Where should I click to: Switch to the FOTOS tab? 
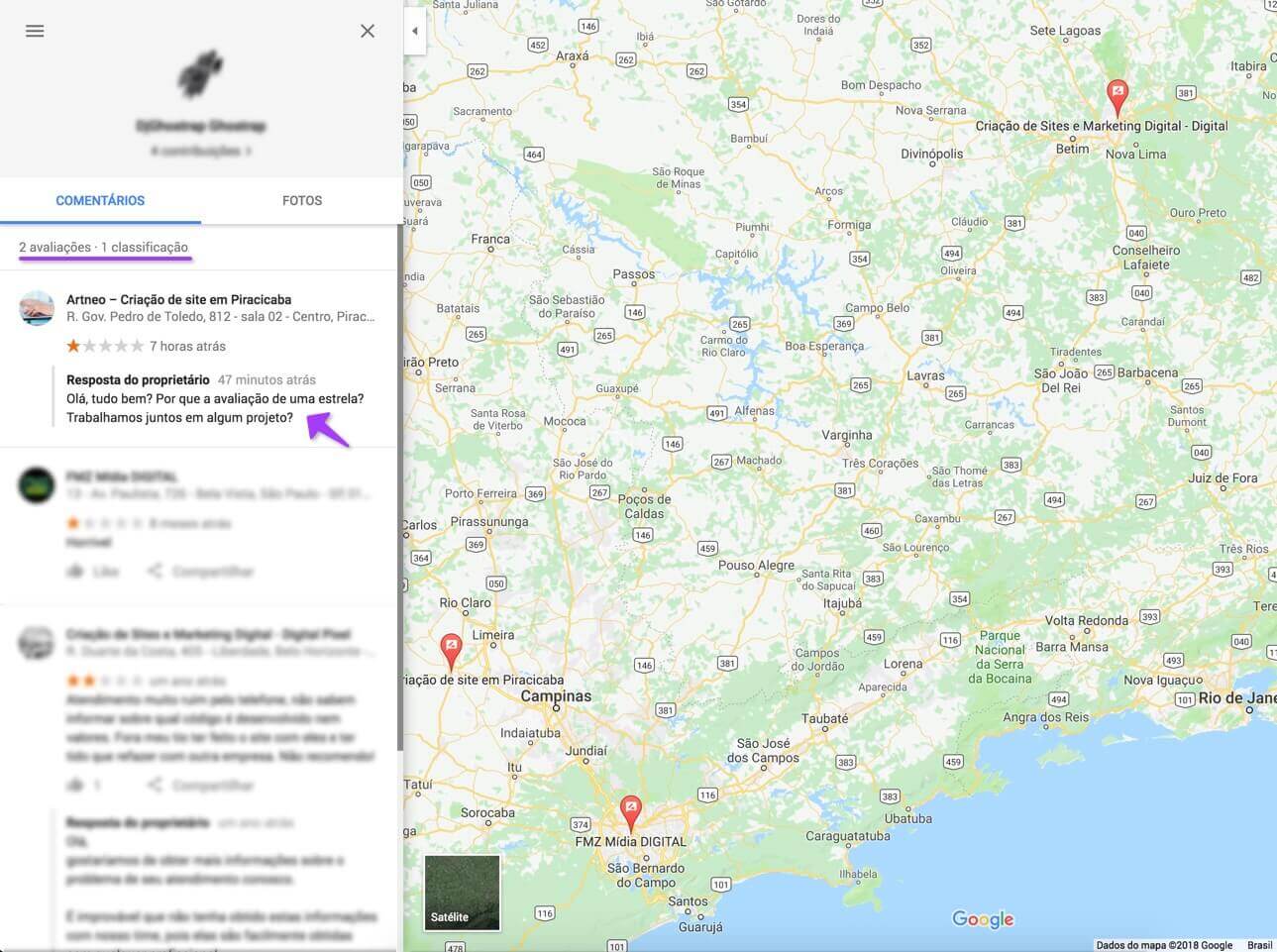tap(302, 200)
